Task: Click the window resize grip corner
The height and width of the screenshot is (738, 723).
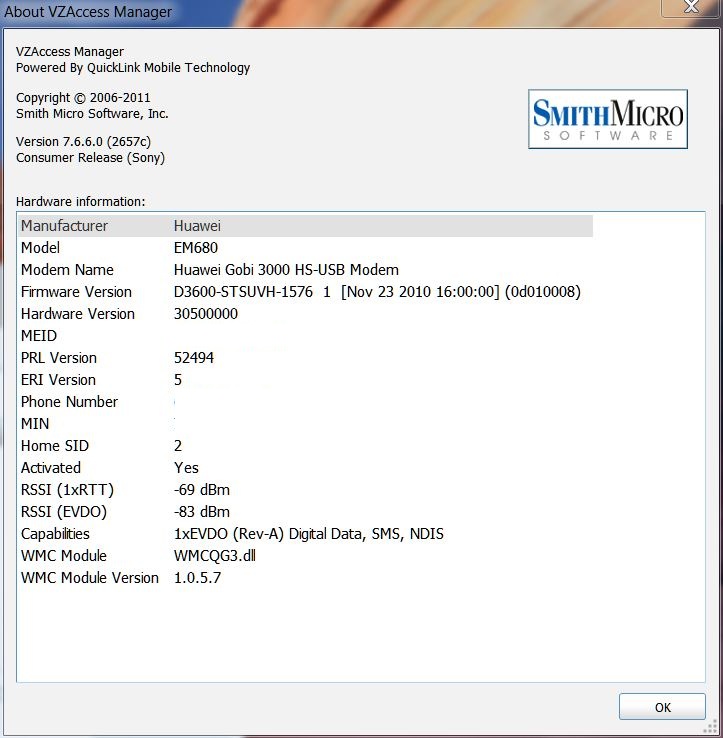Action: (710, 727)
